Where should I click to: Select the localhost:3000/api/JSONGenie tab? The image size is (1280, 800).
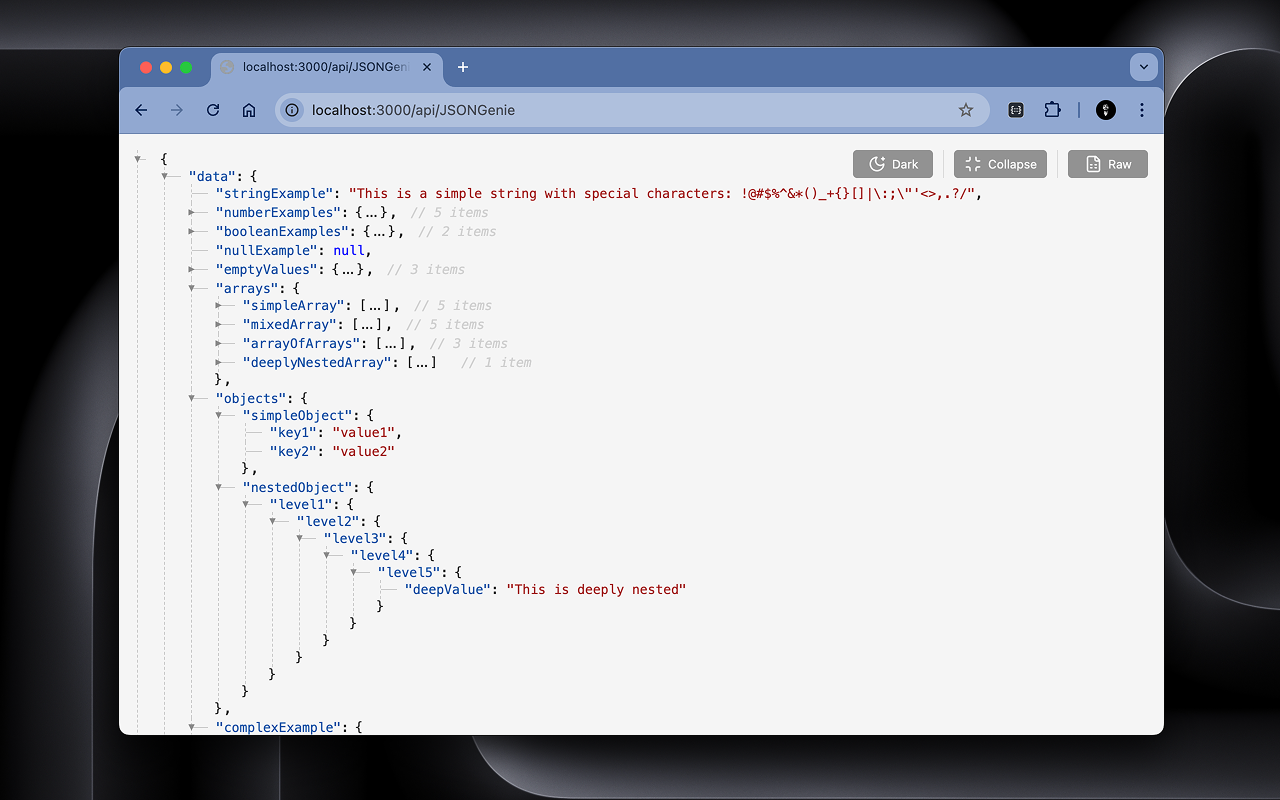[x=320, y=67]
